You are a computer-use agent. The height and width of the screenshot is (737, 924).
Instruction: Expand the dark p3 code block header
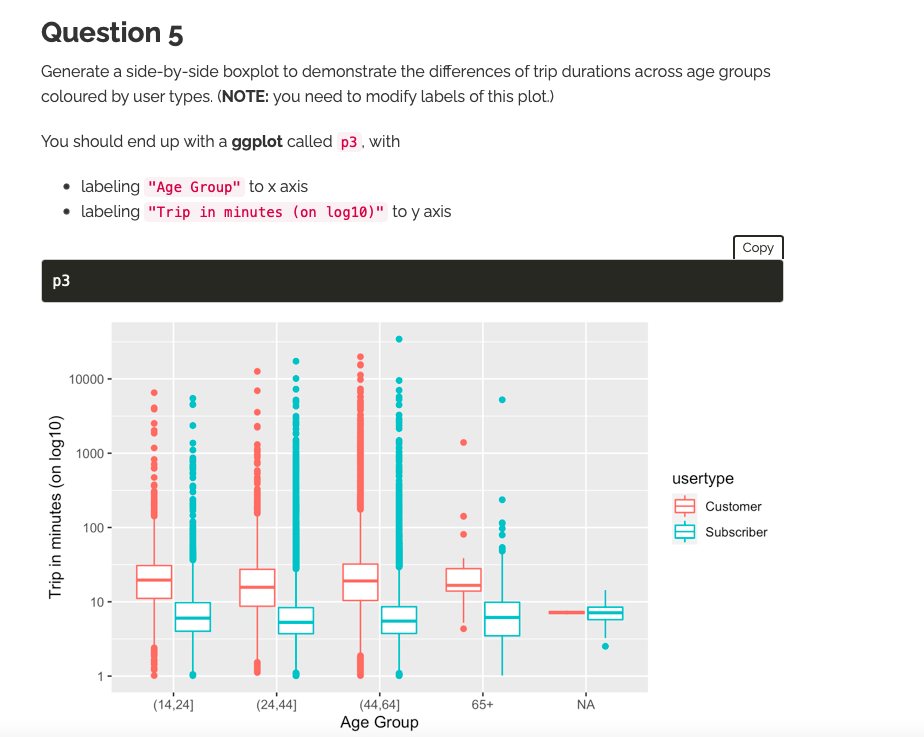[x=410, y=281]
